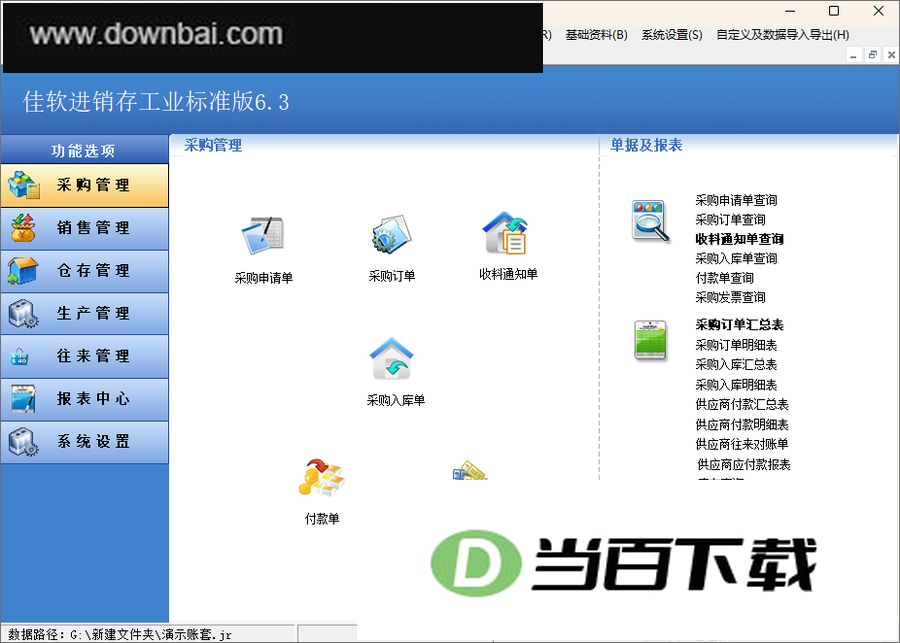Open 采购申请单查询 link
This screenshot has height=643, width=900.
point(736,200)
